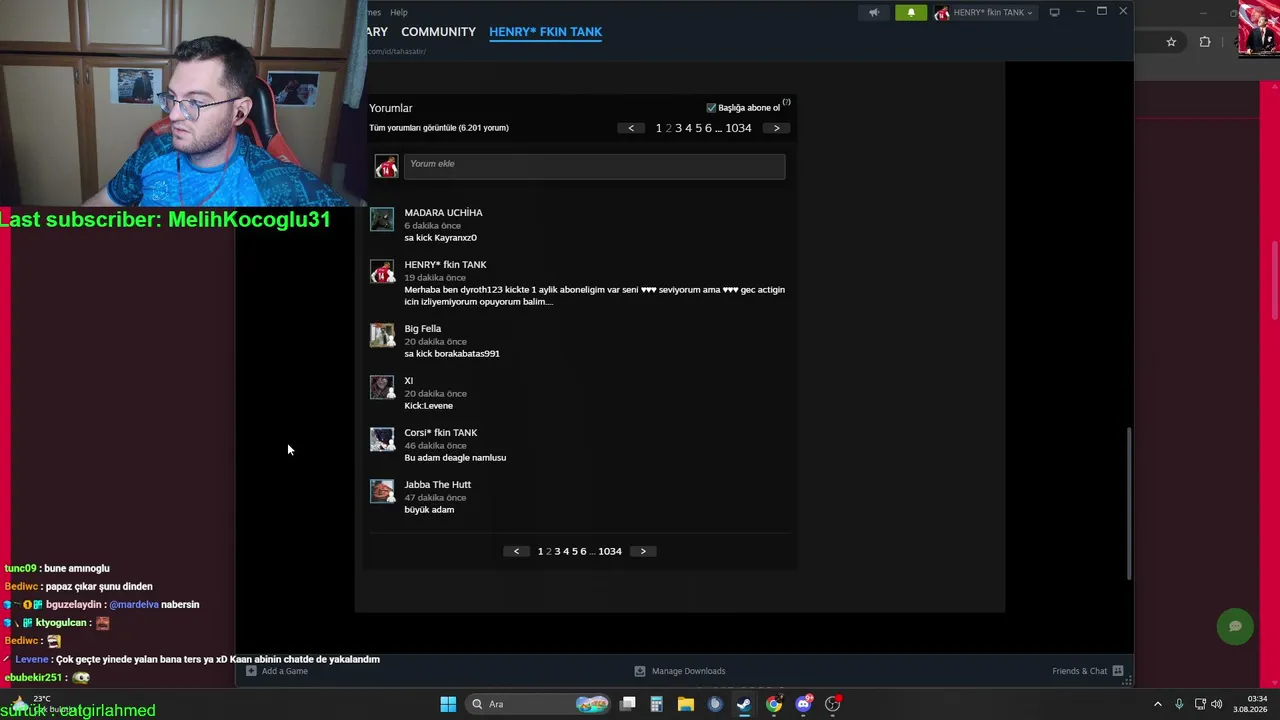This screenshot has width=1280, height=720.
Task: Open network settings tray icon
Action: click(1200, 704)
